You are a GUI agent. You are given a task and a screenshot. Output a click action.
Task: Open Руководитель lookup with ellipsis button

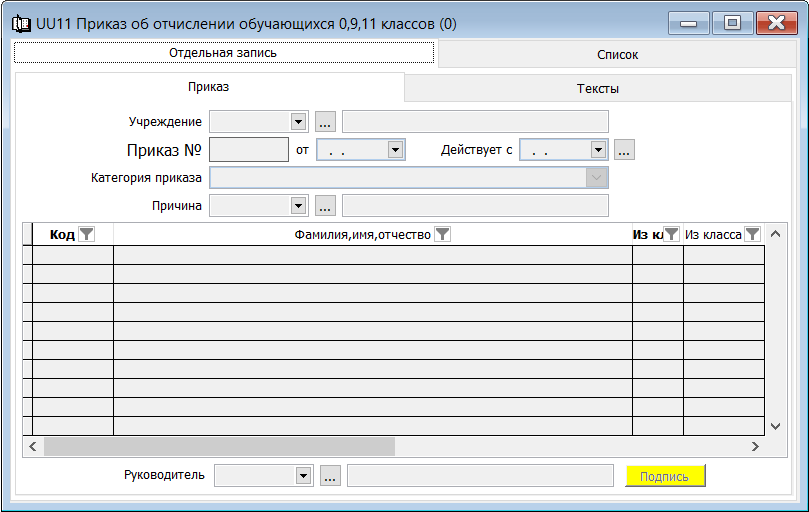click(x=331, y=476)
